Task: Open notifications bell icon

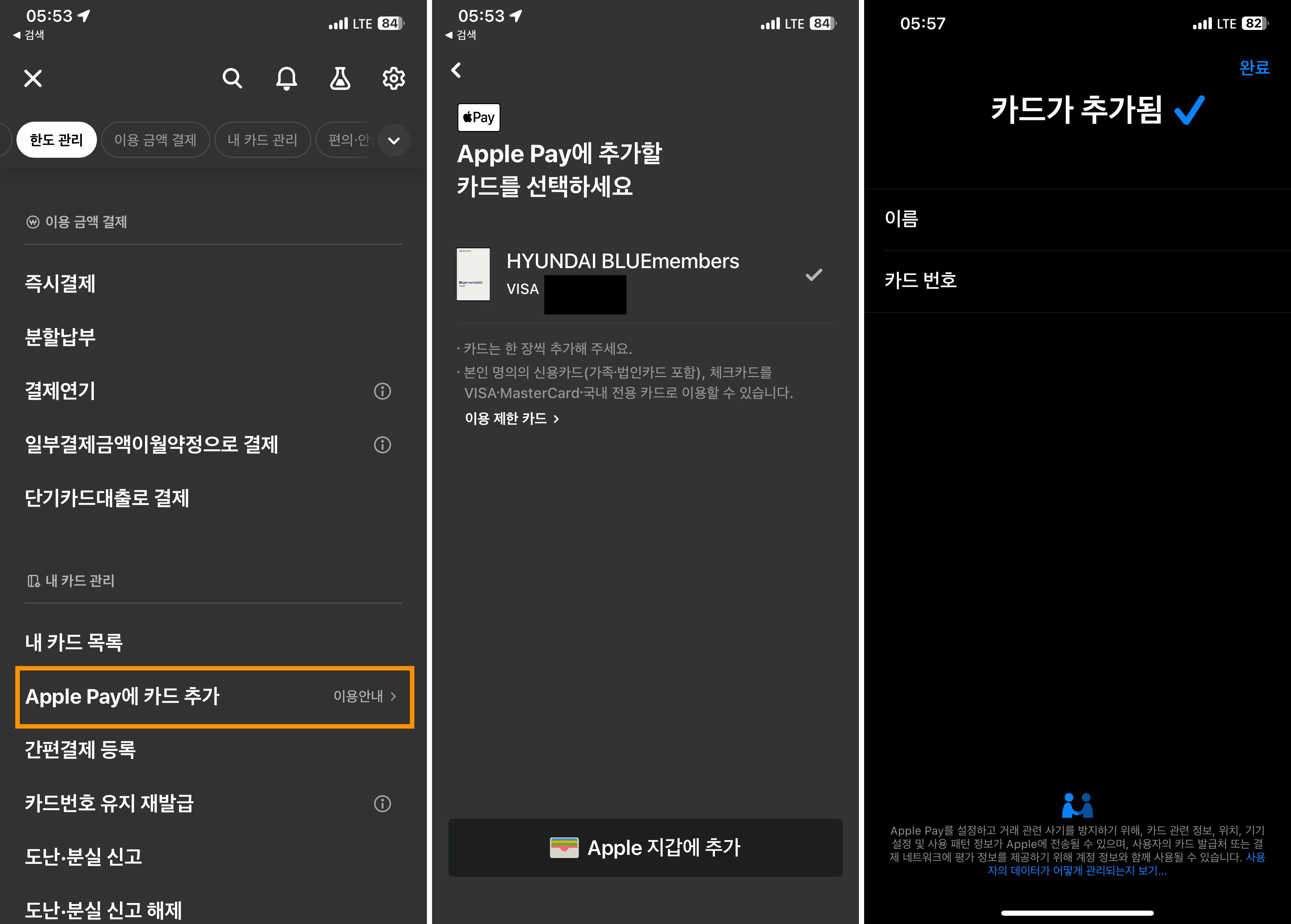Action: [x=286, y=78]
